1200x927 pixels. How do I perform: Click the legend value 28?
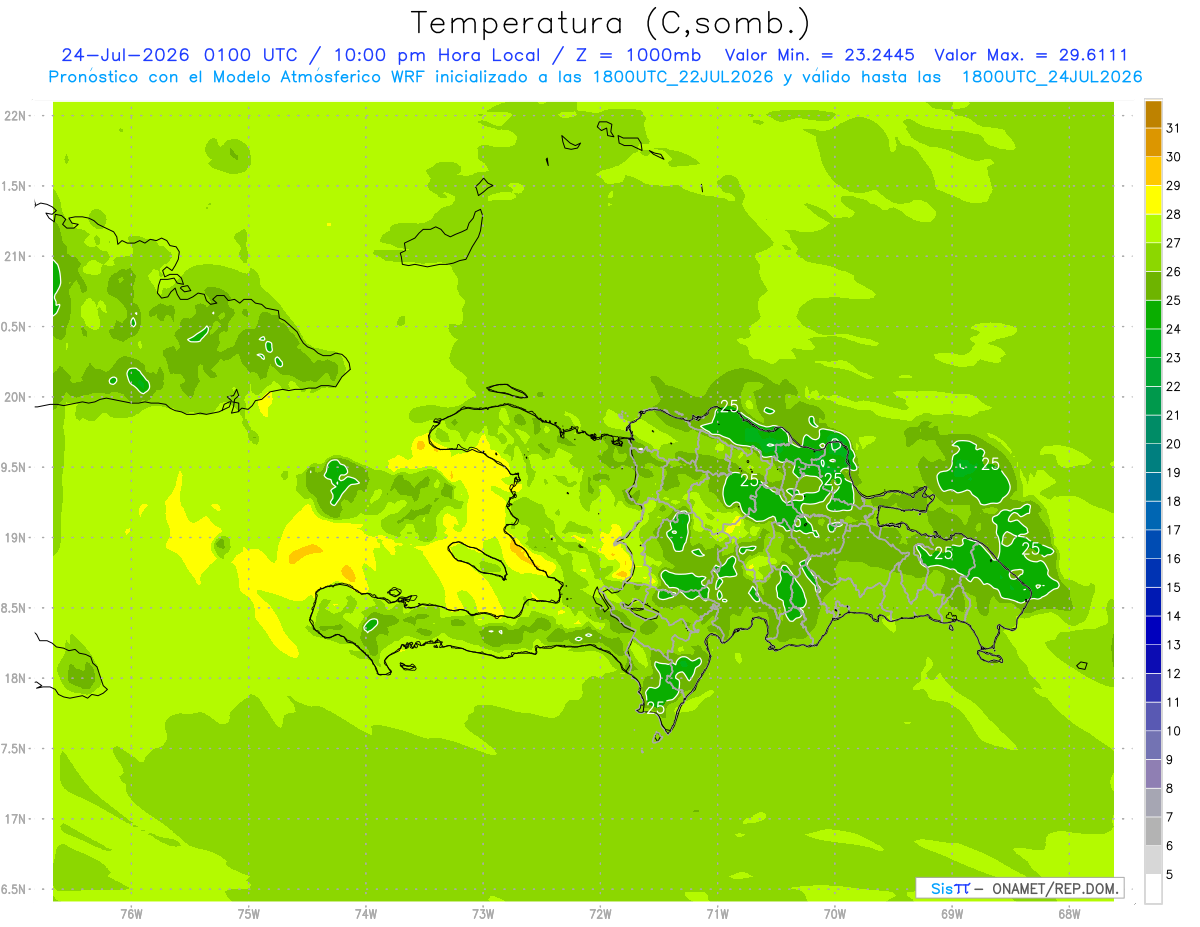[1174, 214]
